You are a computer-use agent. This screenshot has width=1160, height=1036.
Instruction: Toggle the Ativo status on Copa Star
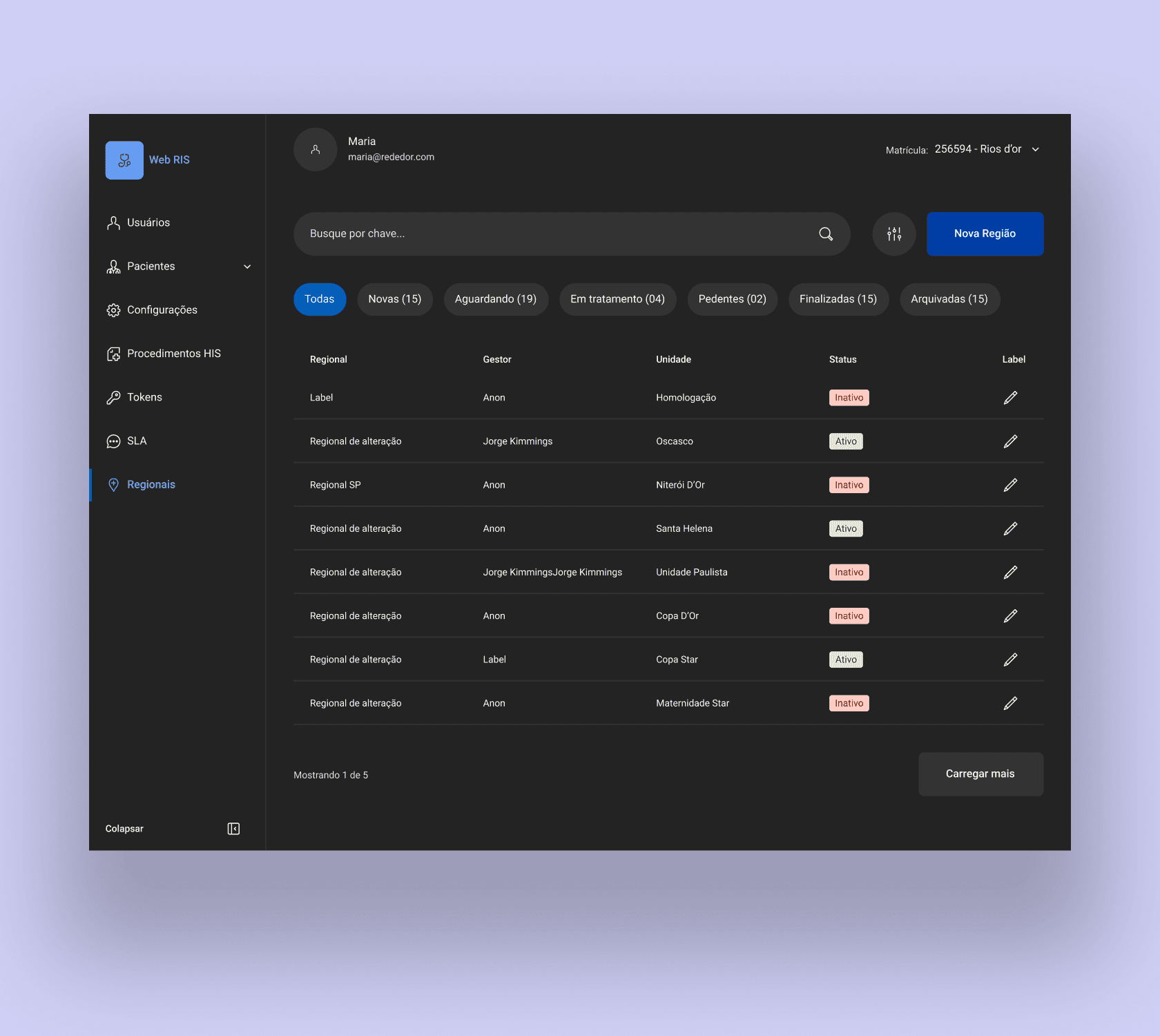click(846, 659)
